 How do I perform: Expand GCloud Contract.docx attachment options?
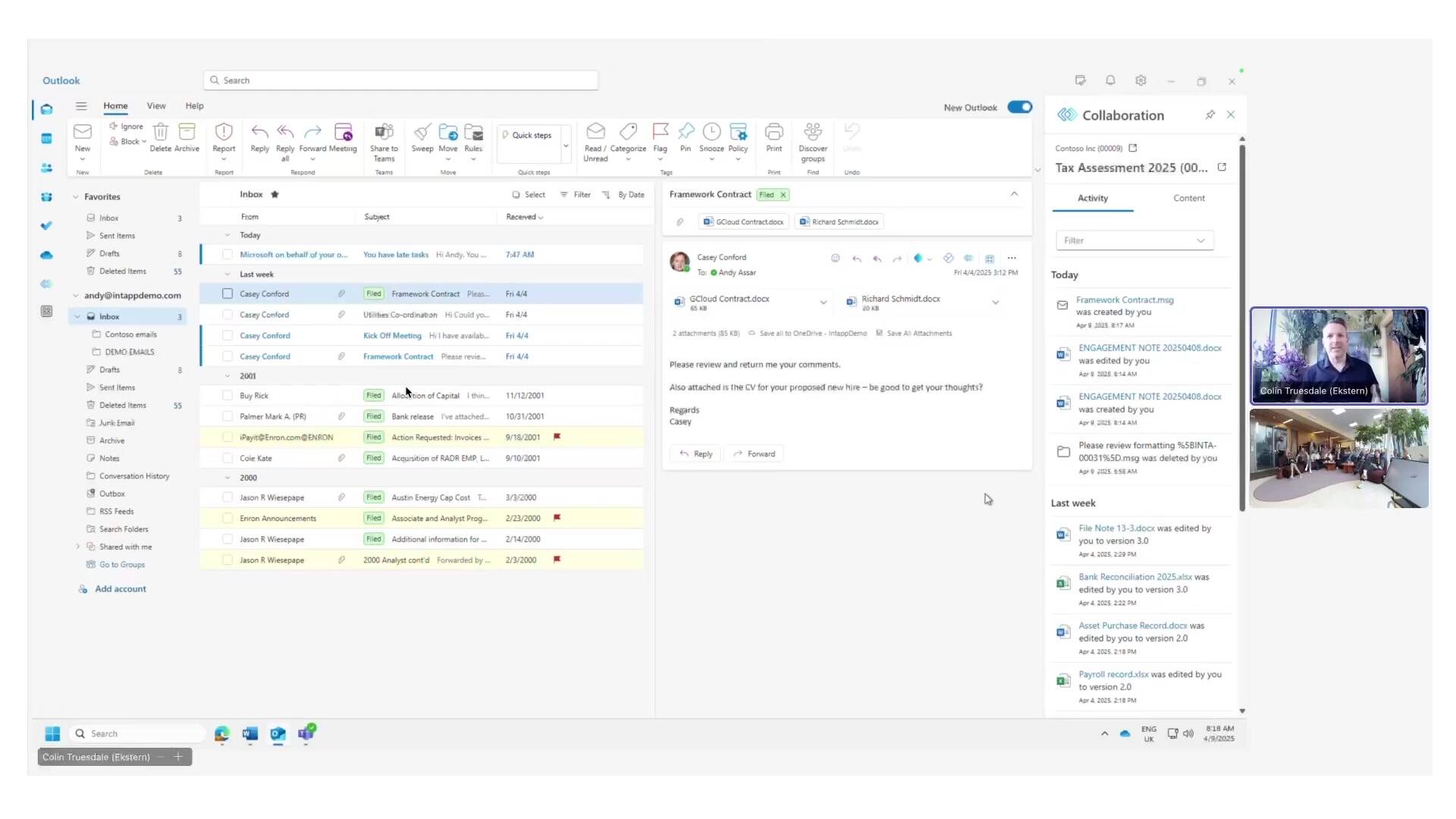(823, 303)
